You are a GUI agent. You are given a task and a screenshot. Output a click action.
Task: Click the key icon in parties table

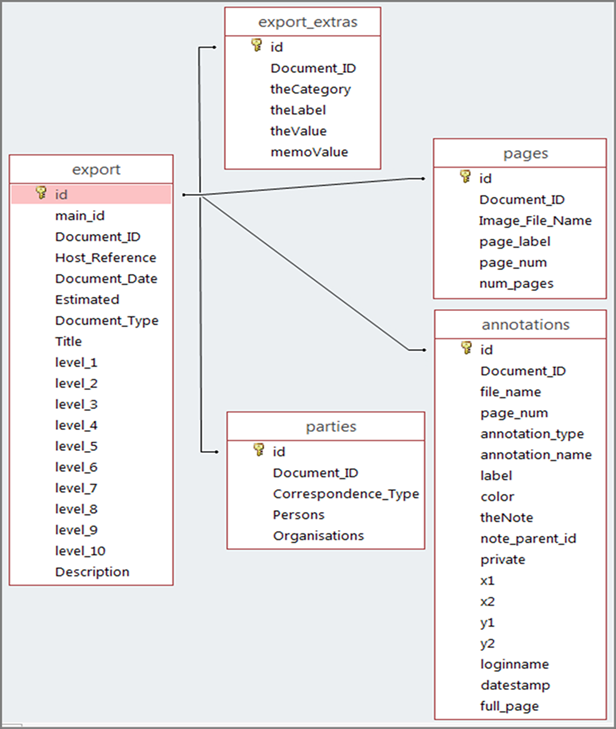pos(258,450)
